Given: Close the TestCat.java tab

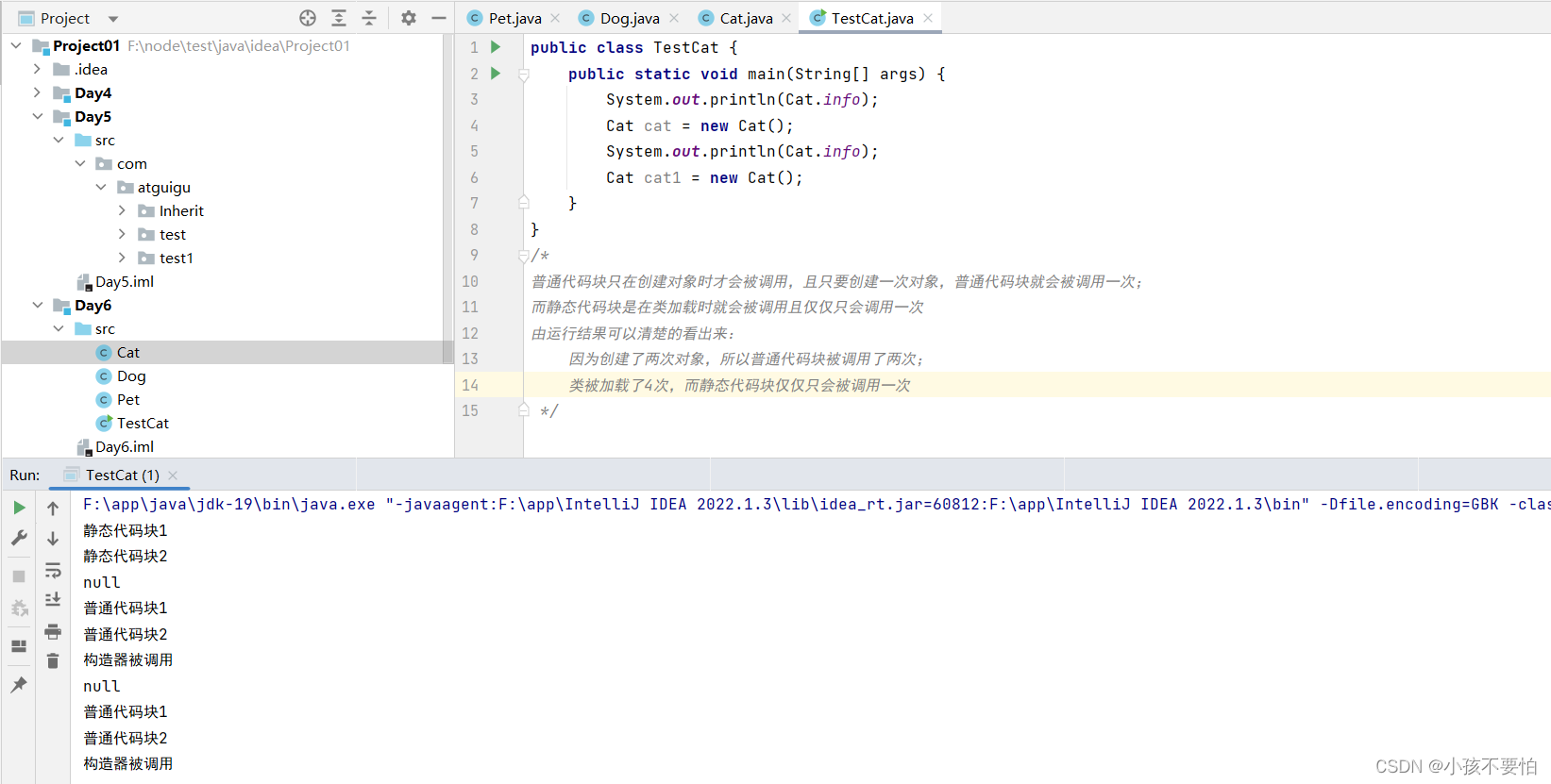Looking at the screenshot, I should pyautogui.click(x=928, y=18).
